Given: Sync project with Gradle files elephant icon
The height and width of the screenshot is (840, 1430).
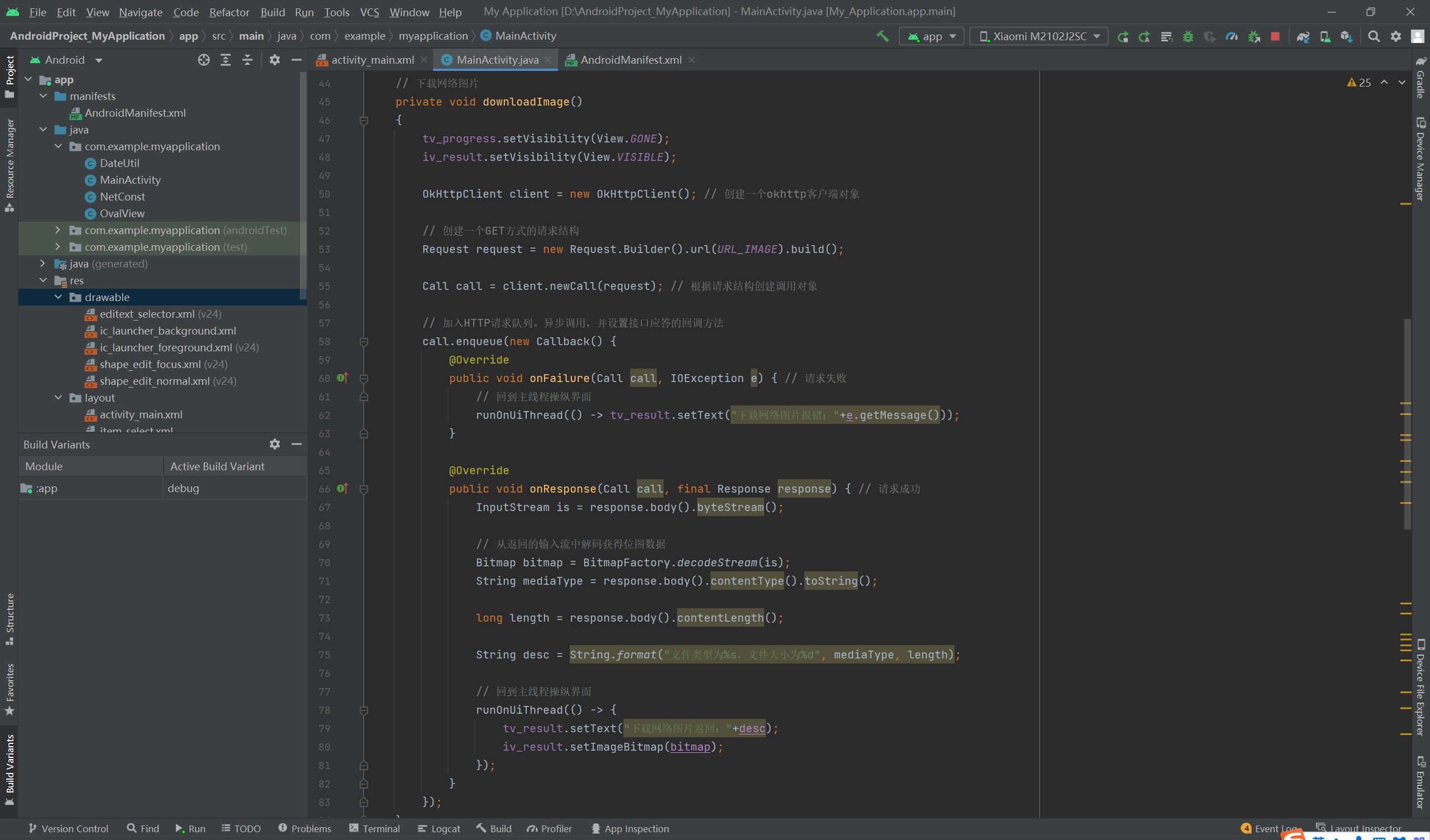Looking at the screenshot, I should click(1303, 36).
